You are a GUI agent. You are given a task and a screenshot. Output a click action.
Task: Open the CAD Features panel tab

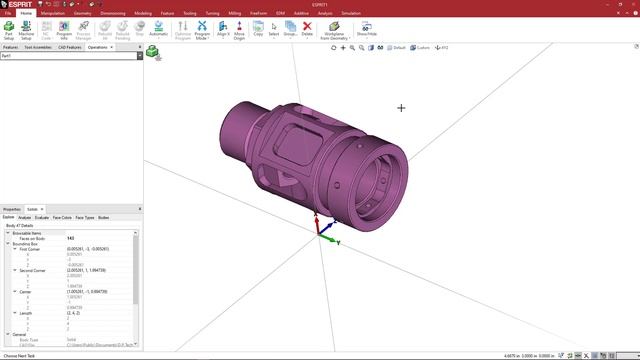pyautogui.click(x=70, y=47)
